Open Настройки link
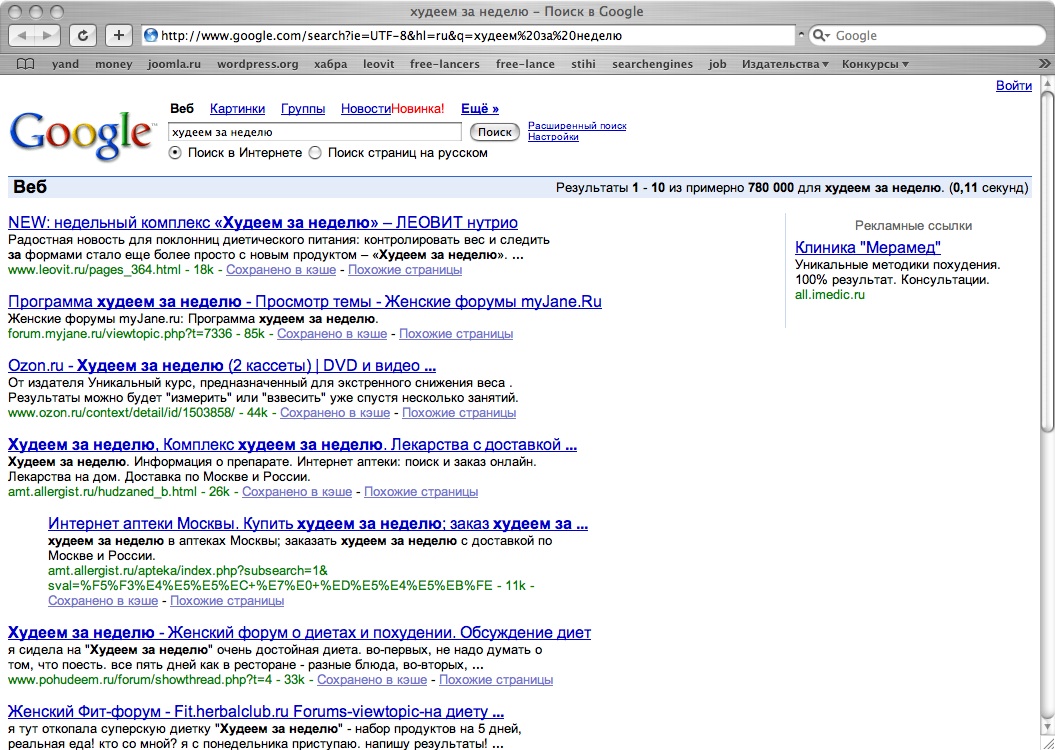The height and width of the screenshot is (750, 1055). (x=553, y=137)
